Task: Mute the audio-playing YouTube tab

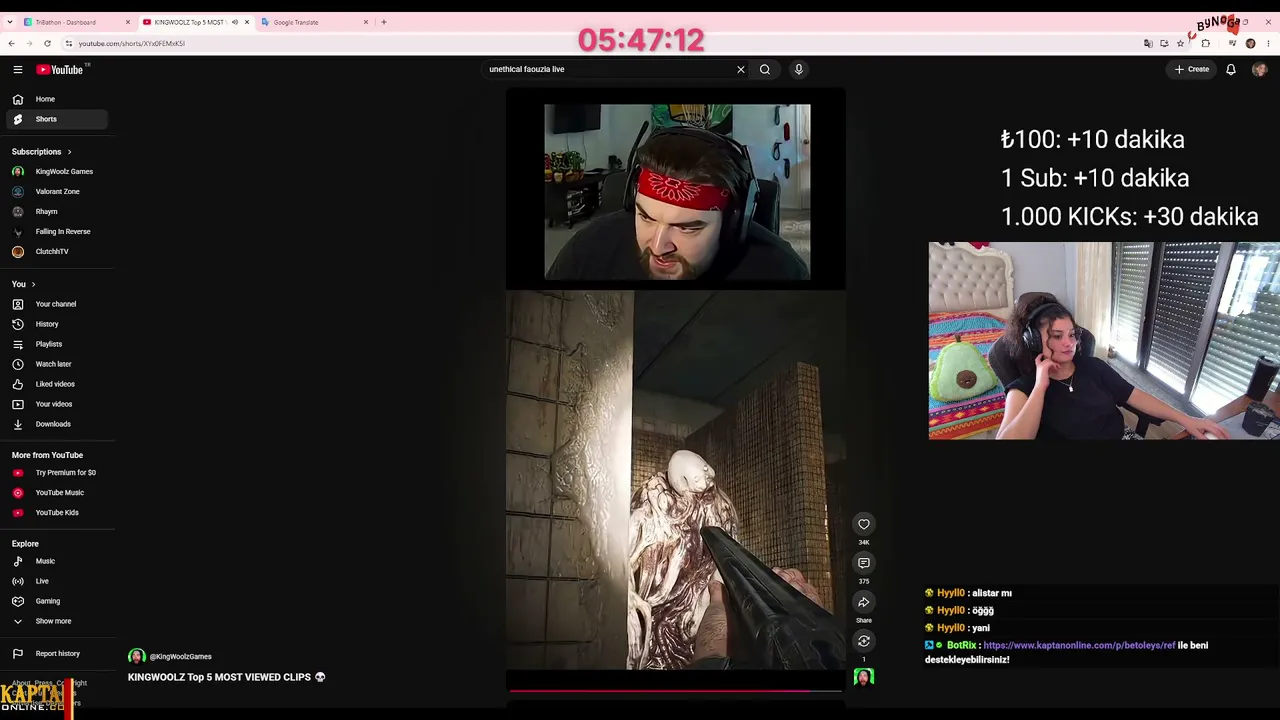Action: point(235,22)
